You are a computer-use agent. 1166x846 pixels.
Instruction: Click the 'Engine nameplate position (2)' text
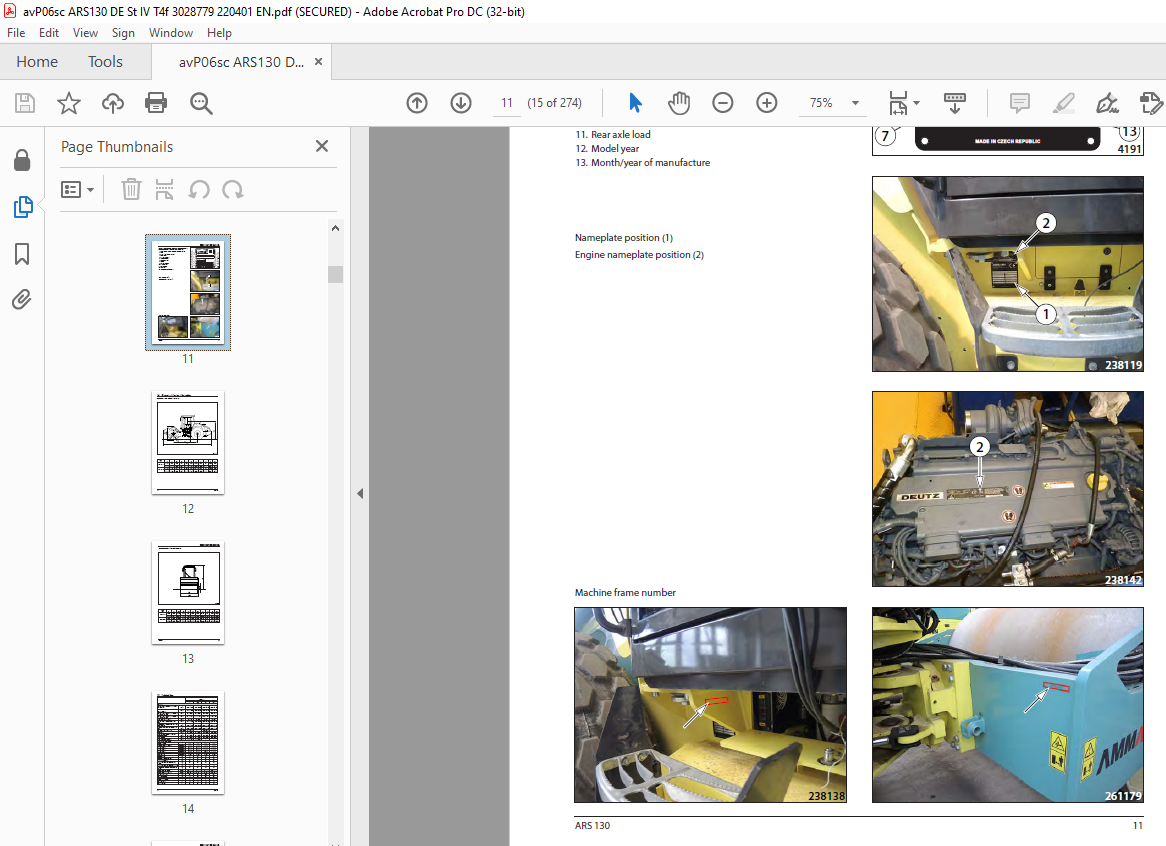tap(639, 254)
